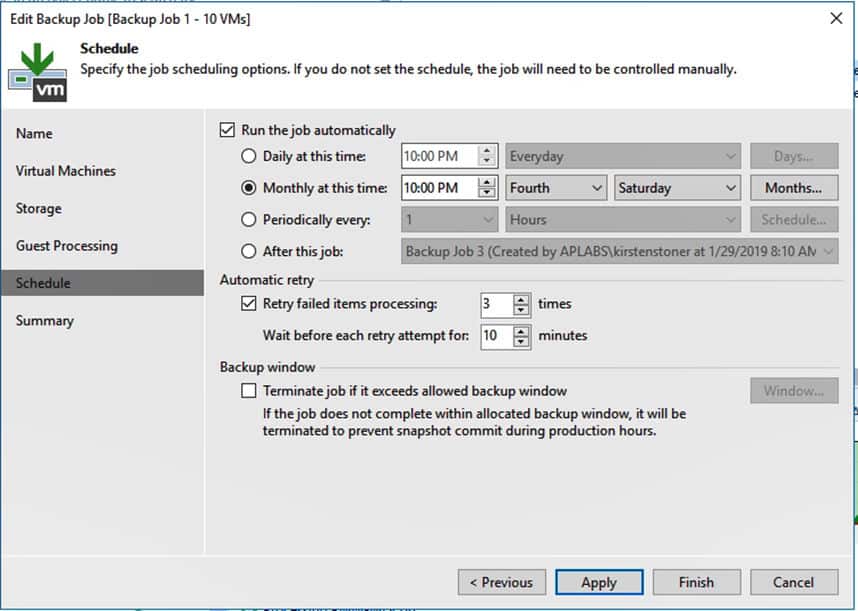This screenshot has height=611, width=858.
Task: Click the Days... button
Action: point(794,156)
